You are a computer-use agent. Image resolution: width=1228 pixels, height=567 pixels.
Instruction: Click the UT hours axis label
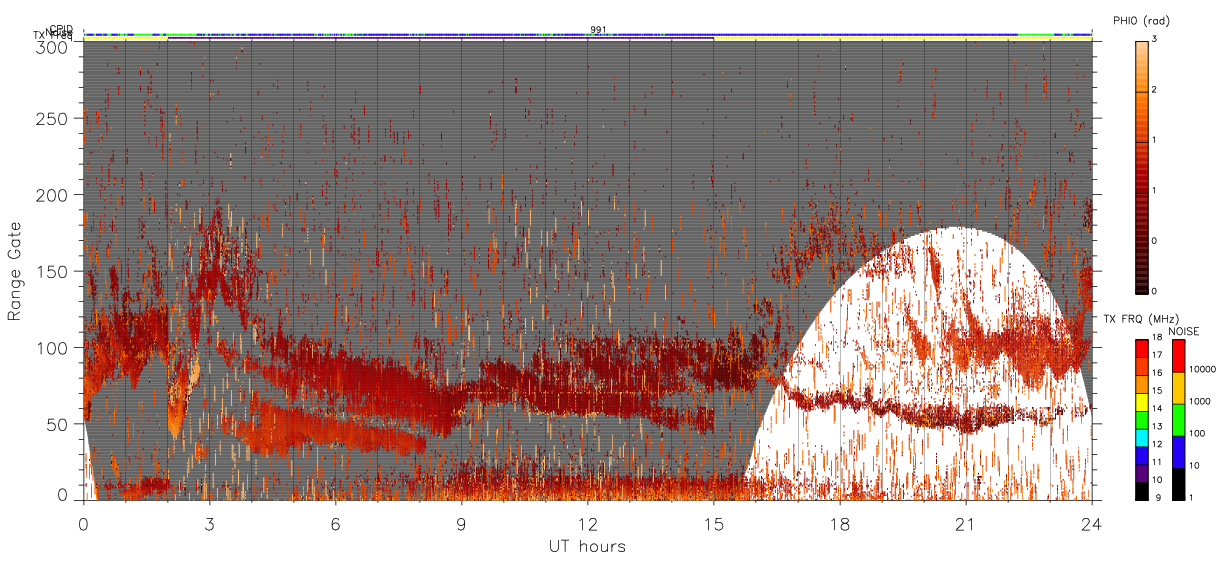pyautogui.click(x=587, y=546)
